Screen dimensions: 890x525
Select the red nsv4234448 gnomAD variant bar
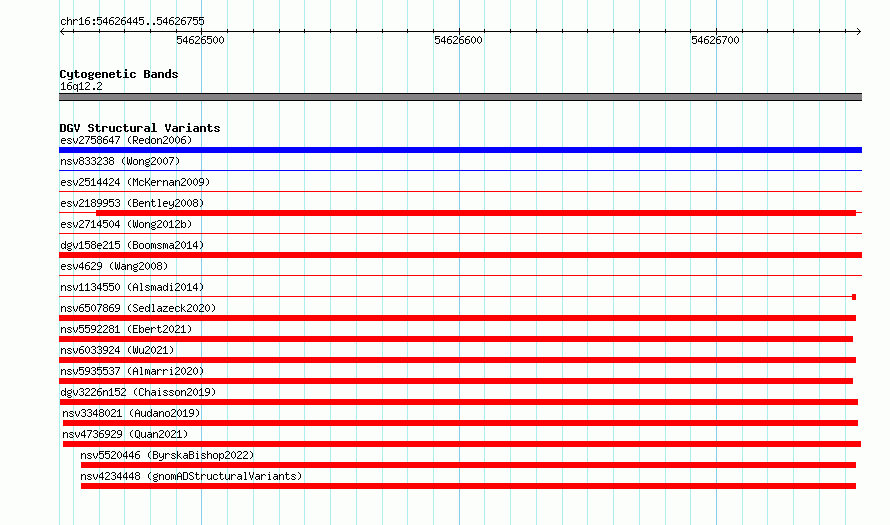click(x=468, y=486)
